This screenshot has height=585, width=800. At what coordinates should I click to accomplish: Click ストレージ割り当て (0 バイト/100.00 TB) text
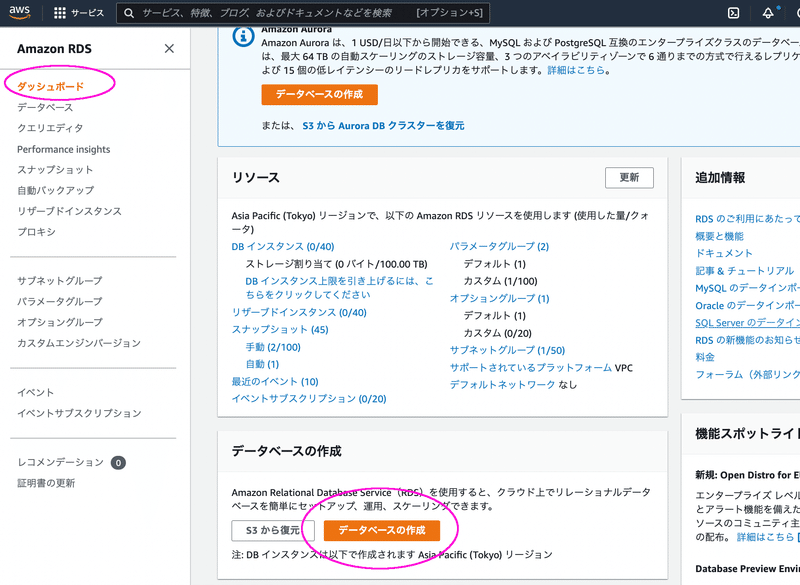336,264
